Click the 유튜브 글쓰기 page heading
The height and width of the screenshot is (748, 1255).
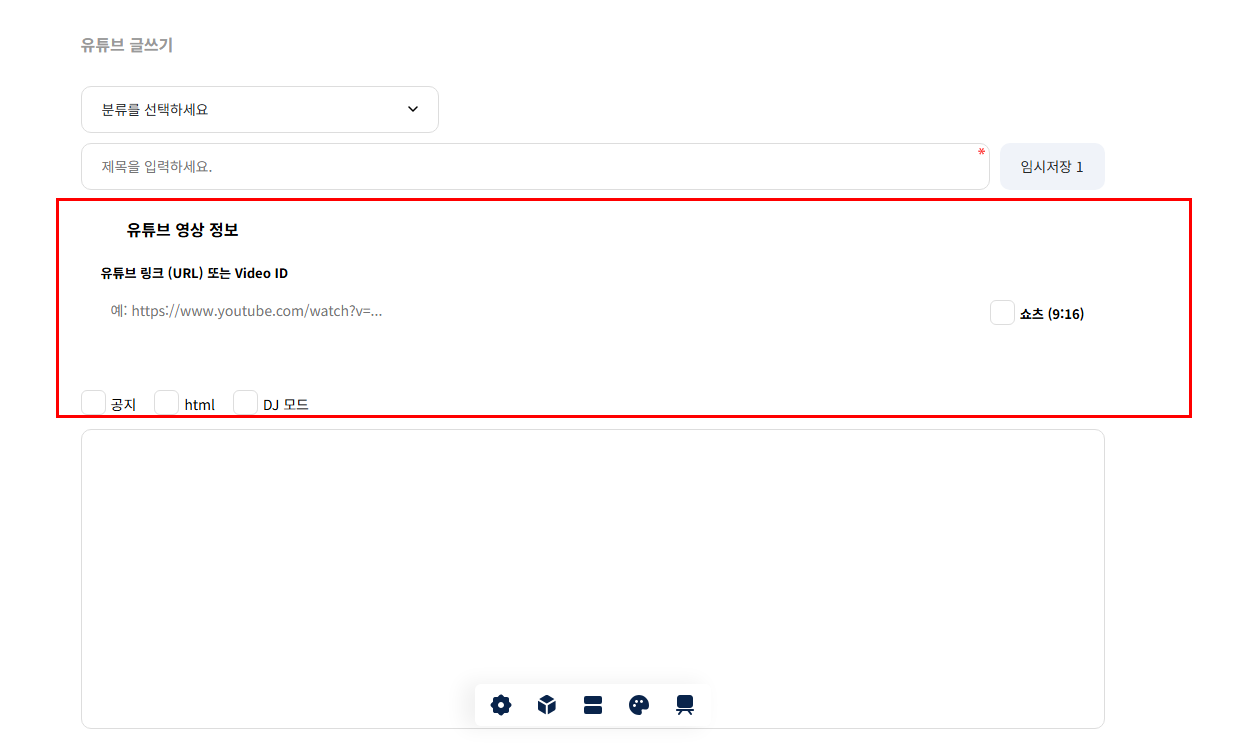(x=127, y=45)
